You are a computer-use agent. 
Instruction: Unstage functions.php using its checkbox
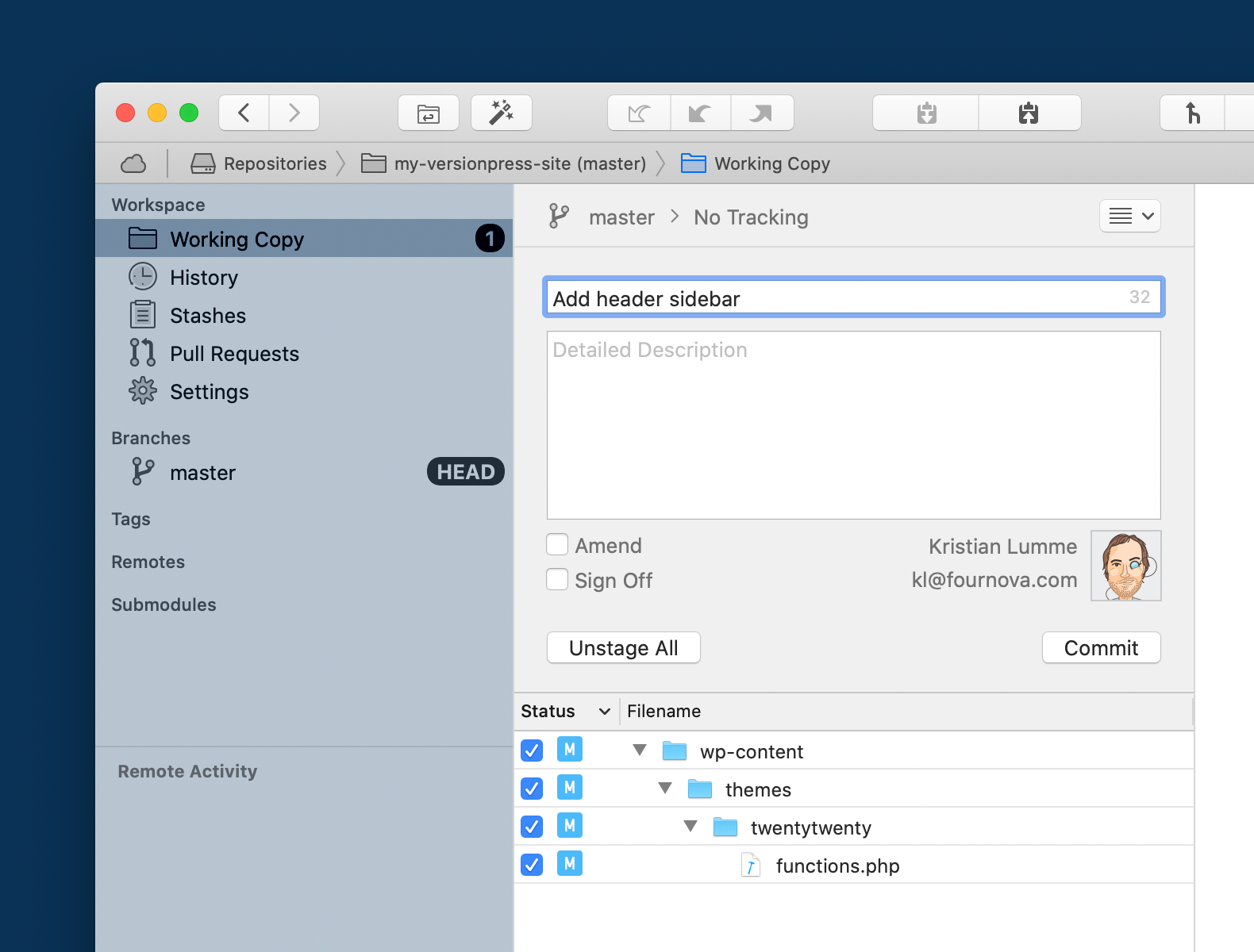pyautogui.click(x=532, y=865)
